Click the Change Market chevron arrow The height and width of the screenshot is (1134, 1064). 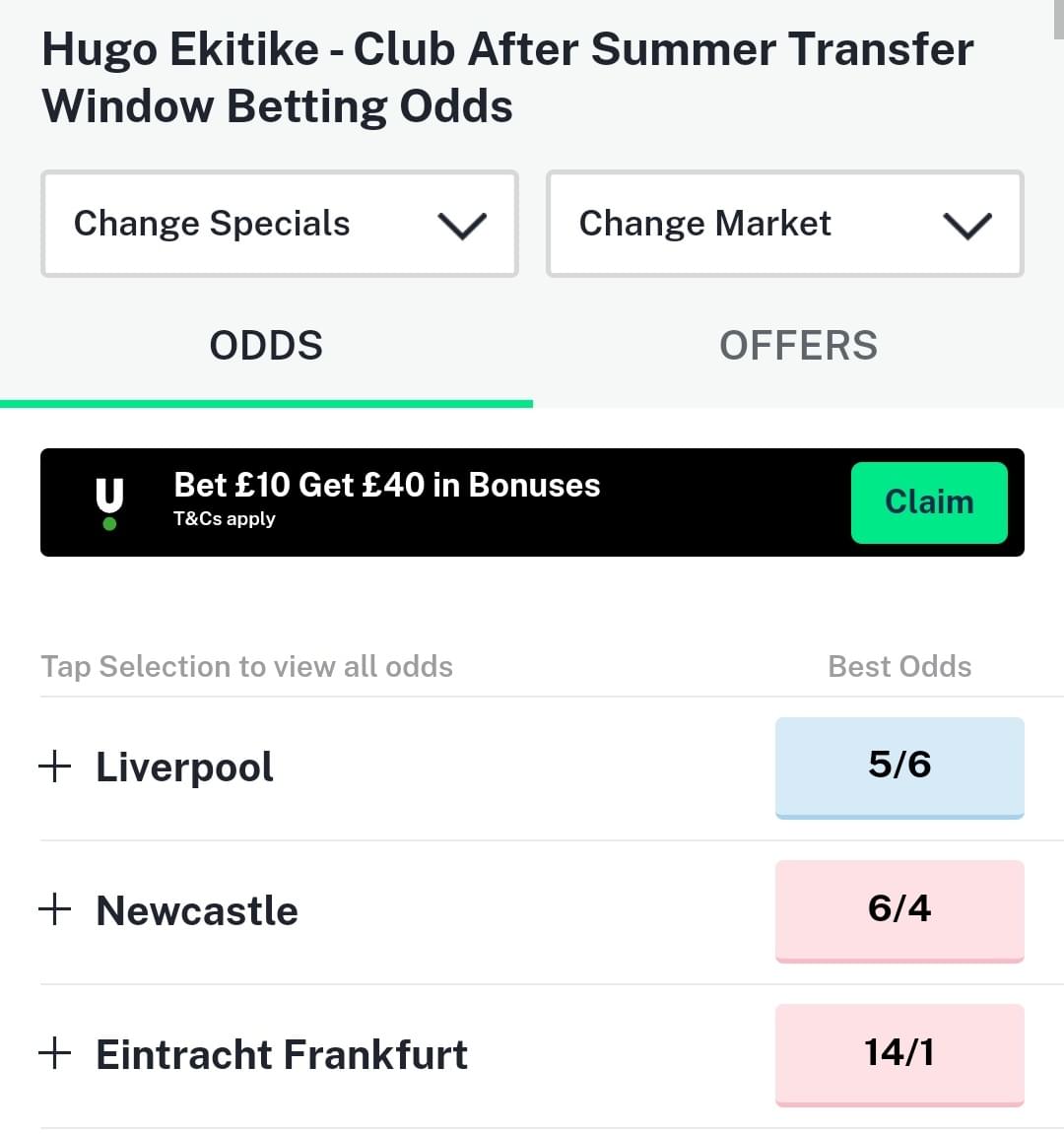coord(967,225)
